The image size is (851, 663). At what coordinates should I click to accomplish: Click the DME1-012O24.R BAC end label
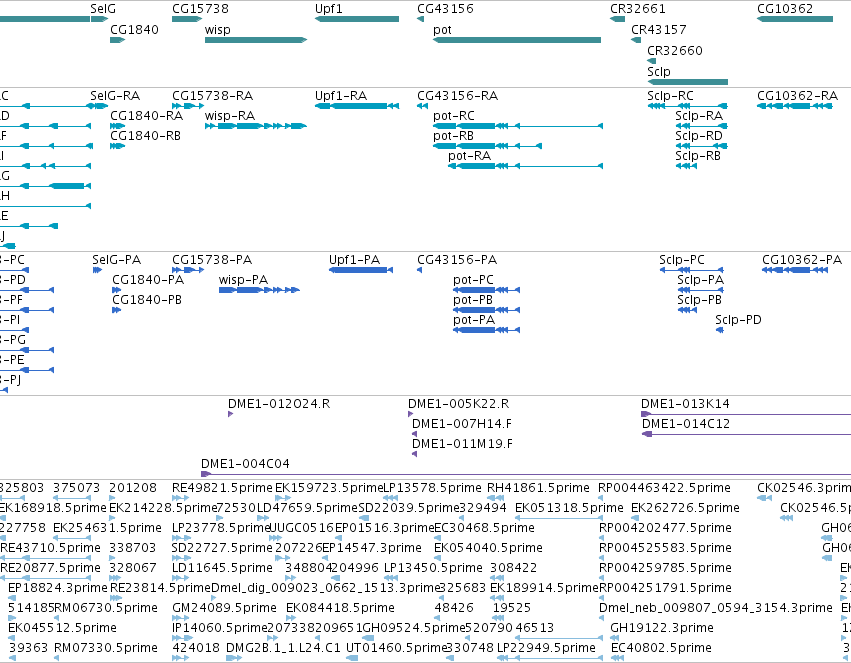click(x=279, y=404)
